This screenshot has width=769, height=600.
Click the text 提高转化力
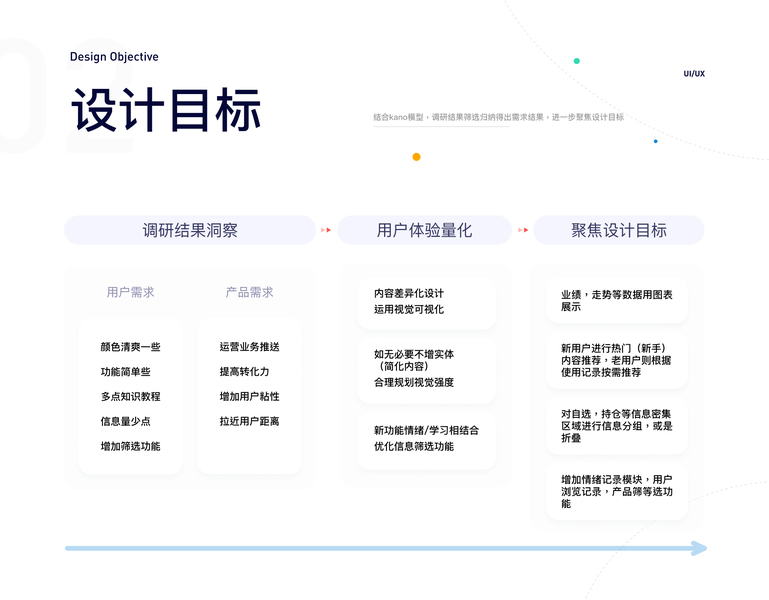[244, 372]
